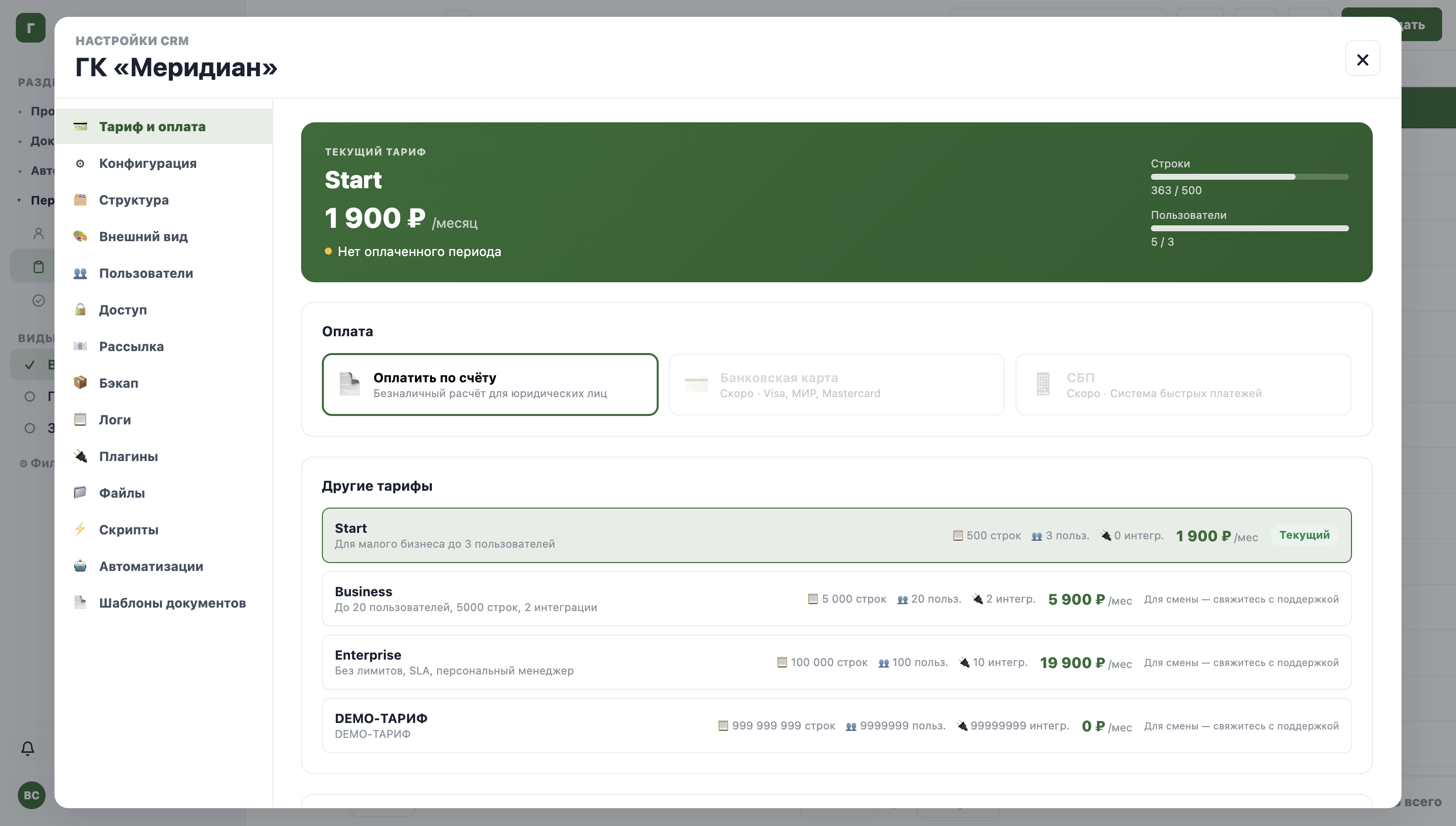The height and width of the screenshot is (826, 1456).
Task: Click the plug icon beside Плагины
Action: (x=80, y=456)
